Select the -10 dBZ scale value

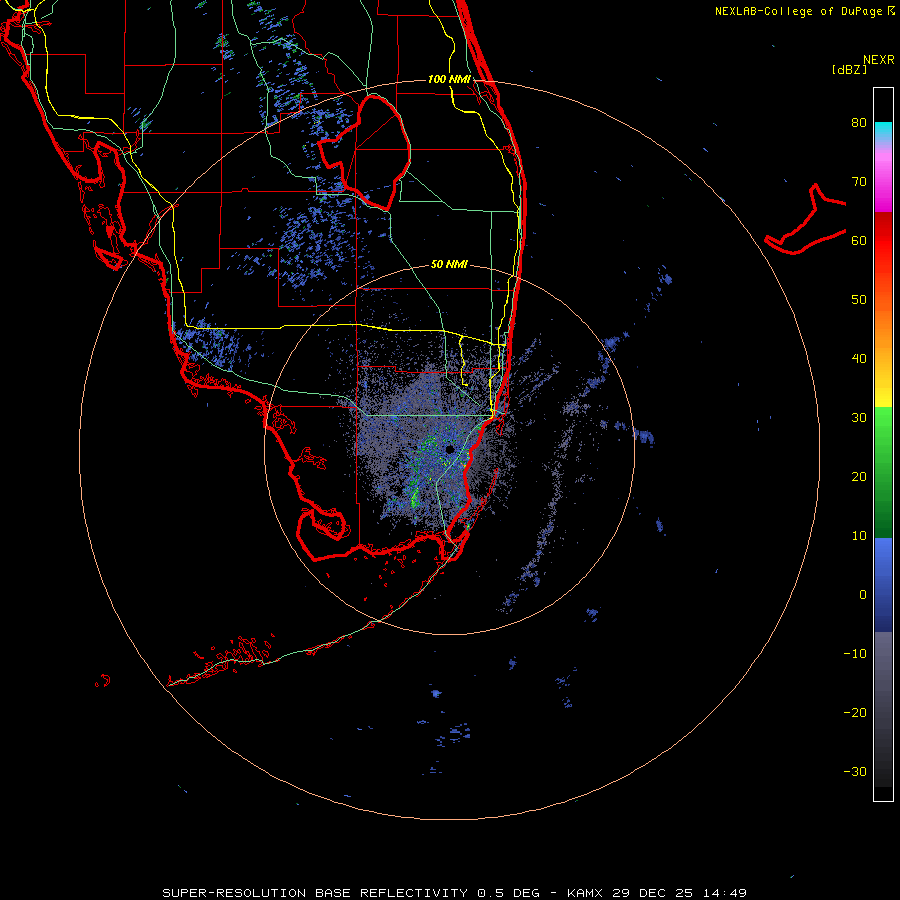[855, 654]
